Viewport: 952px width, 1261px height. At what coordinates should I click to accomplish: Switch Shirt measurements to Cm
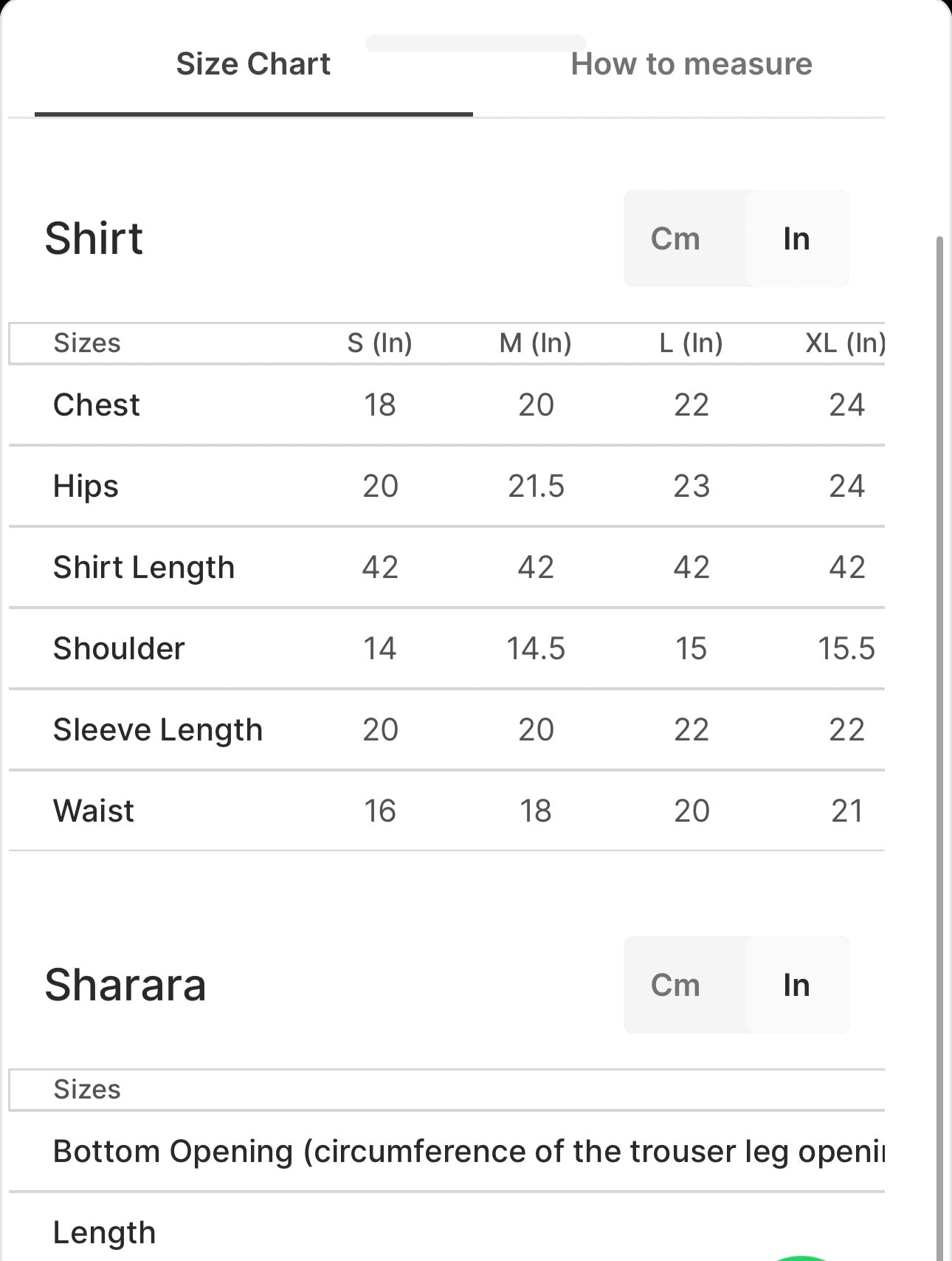pyautogui.click(x=675, y=238)
